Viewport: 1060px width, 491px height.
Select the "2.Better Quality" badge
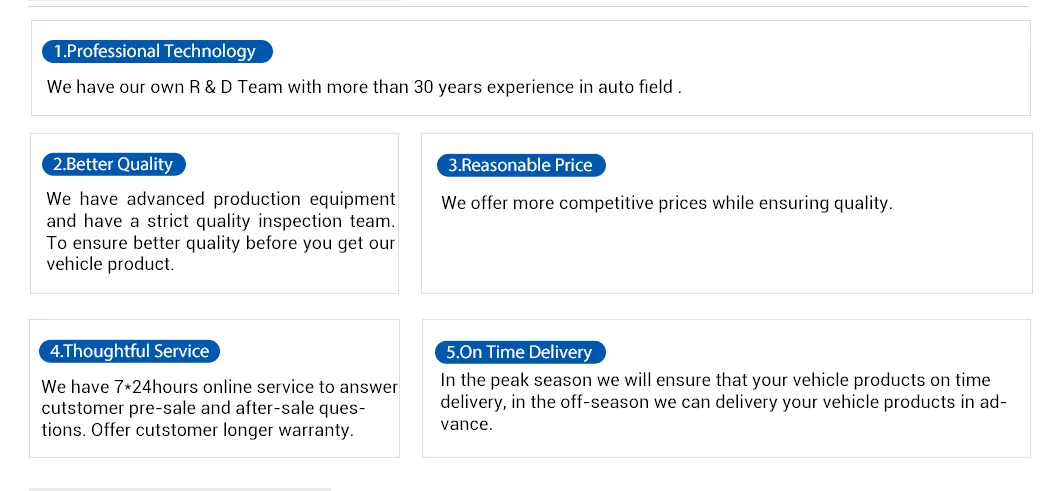point(114,164)
